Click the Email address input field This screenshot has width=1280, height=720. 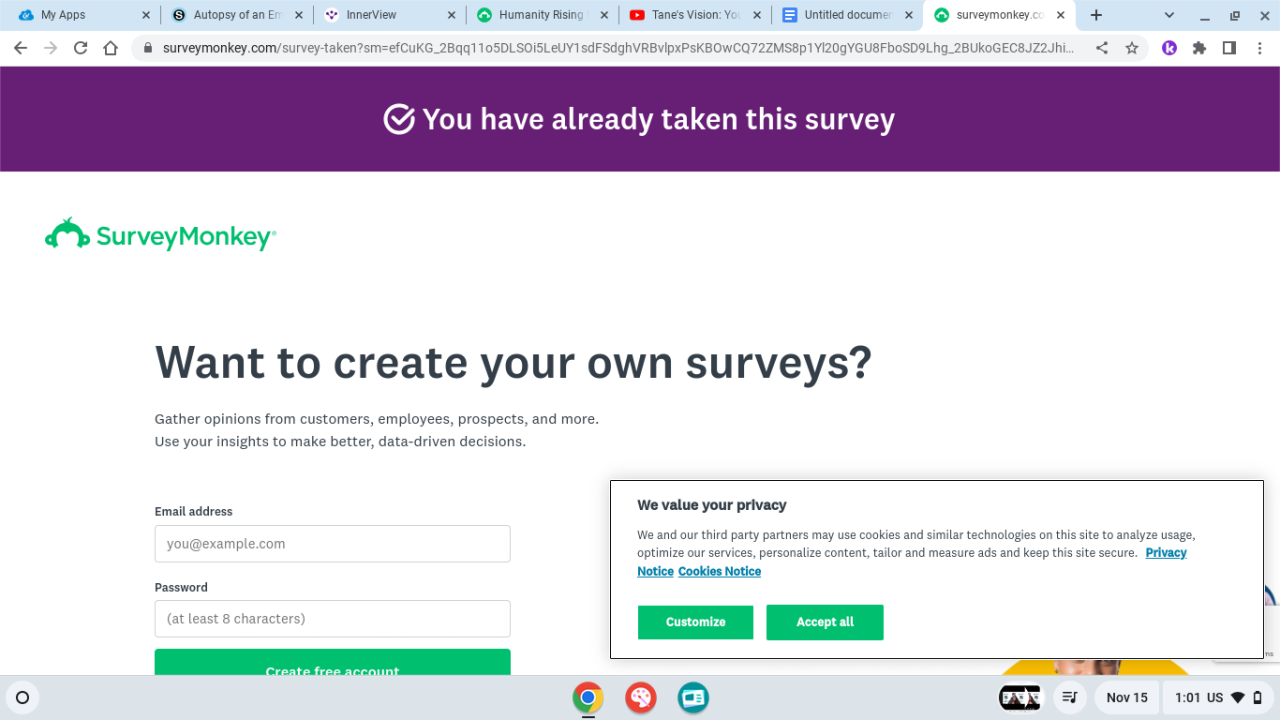[332, 544]
